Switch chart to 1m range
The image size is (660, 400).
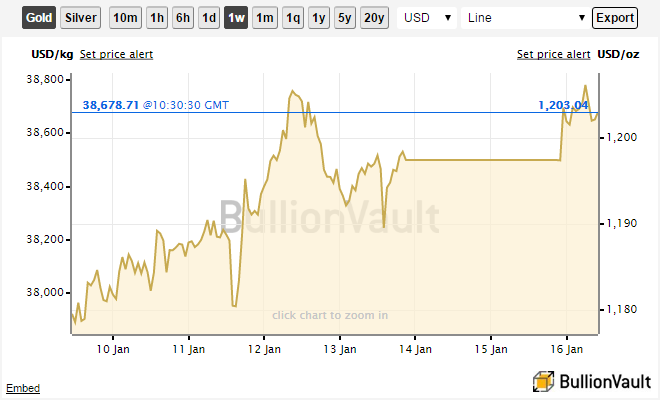click(x=264, y=18)
